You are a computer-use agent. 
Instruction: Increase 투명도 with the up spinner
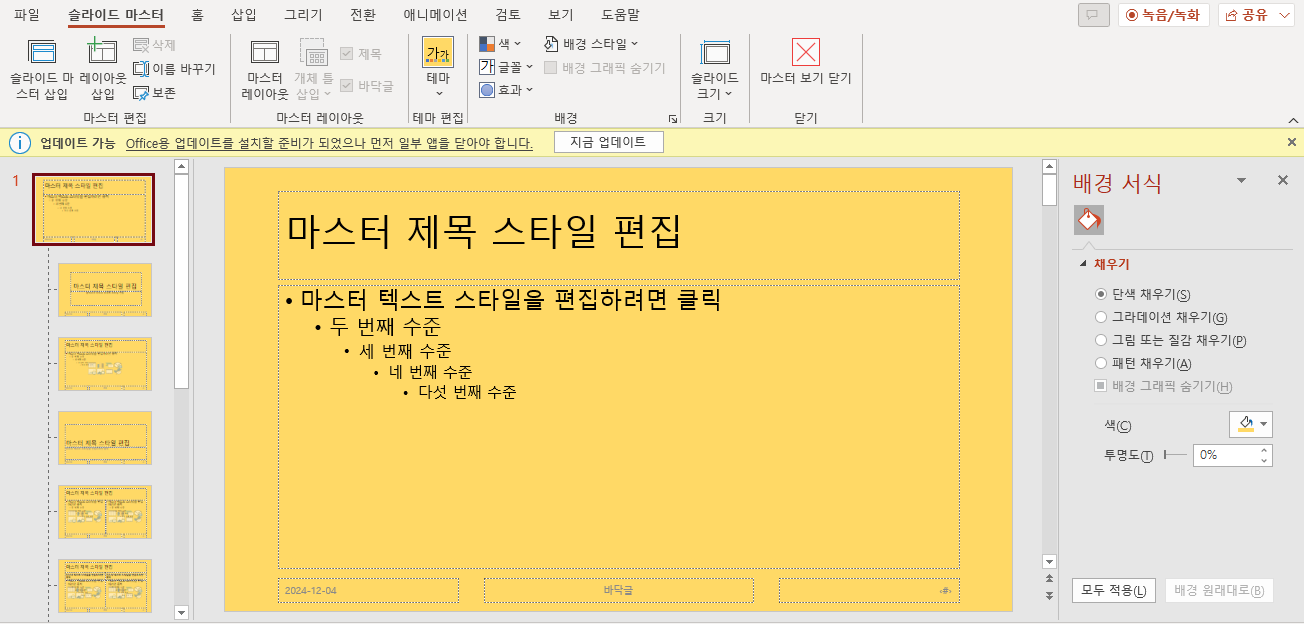(x=1265, y=450)
